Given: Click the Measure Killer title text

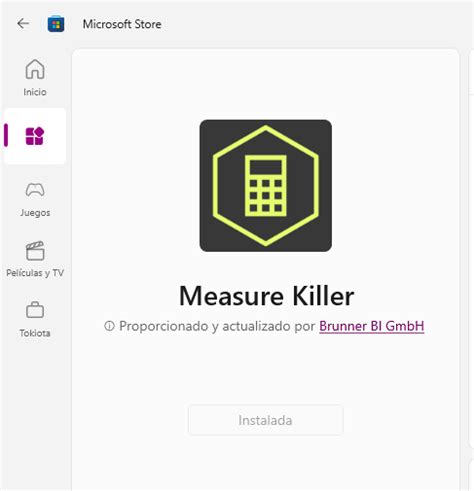Looking at the screenshot, I should [x=266, y=296].
